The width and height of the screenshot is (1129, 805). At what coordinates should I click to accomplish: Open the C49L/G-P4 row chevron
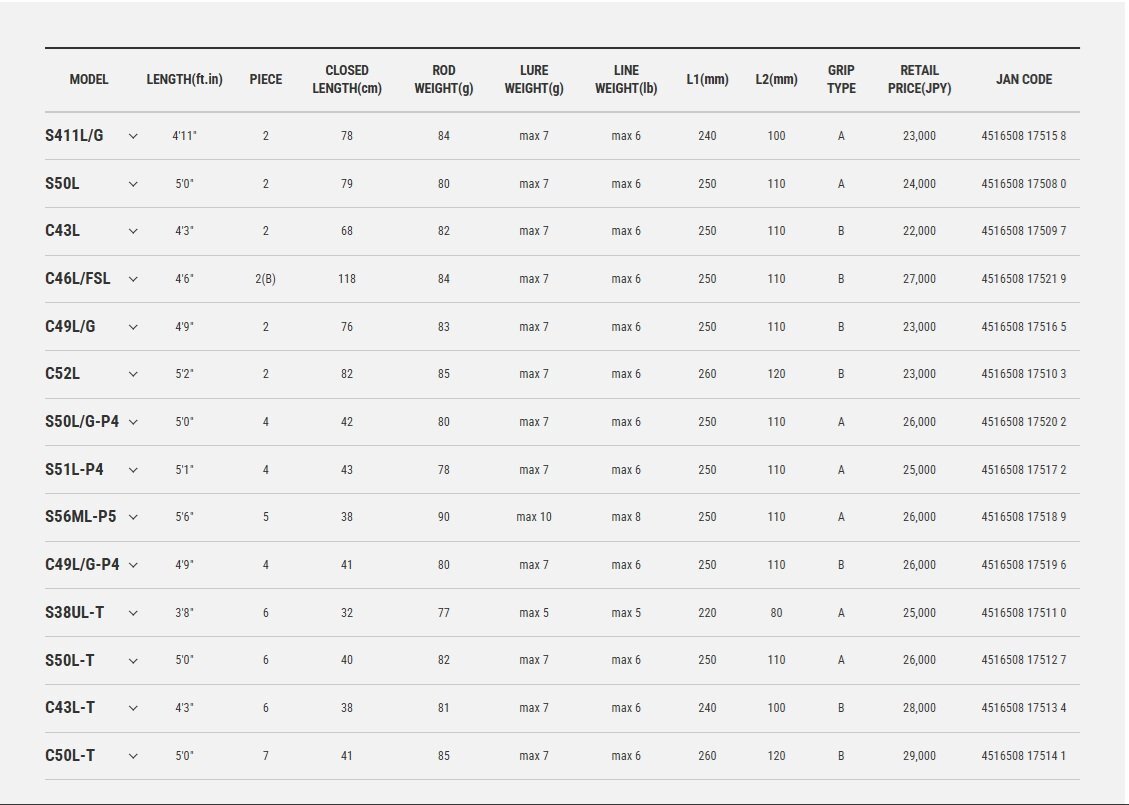[x=133, y=565]
